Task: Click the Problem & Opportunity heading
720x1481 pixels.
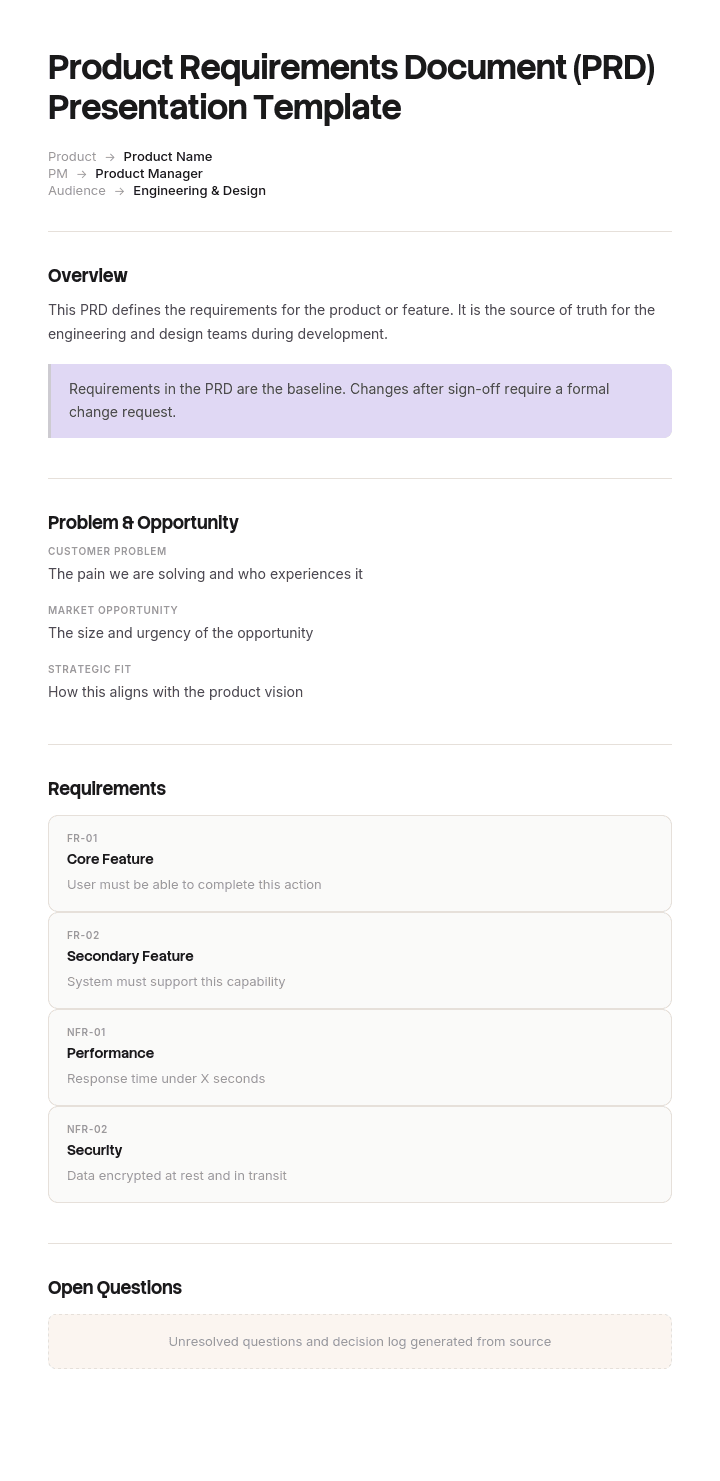Action: [143, 523]
